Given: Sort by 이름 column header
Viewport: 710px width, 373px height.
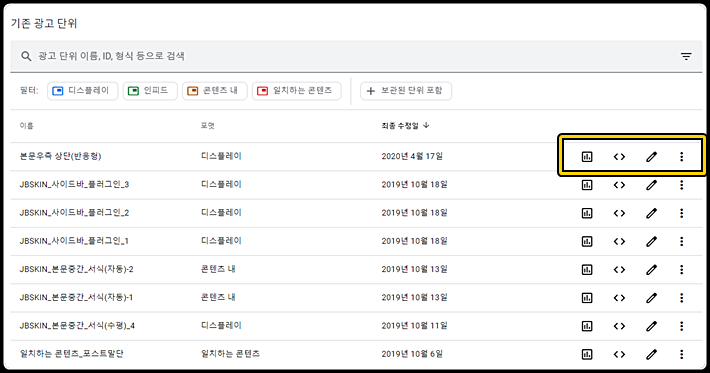Looking at the screenshot, I should click(x=26, y=125).
